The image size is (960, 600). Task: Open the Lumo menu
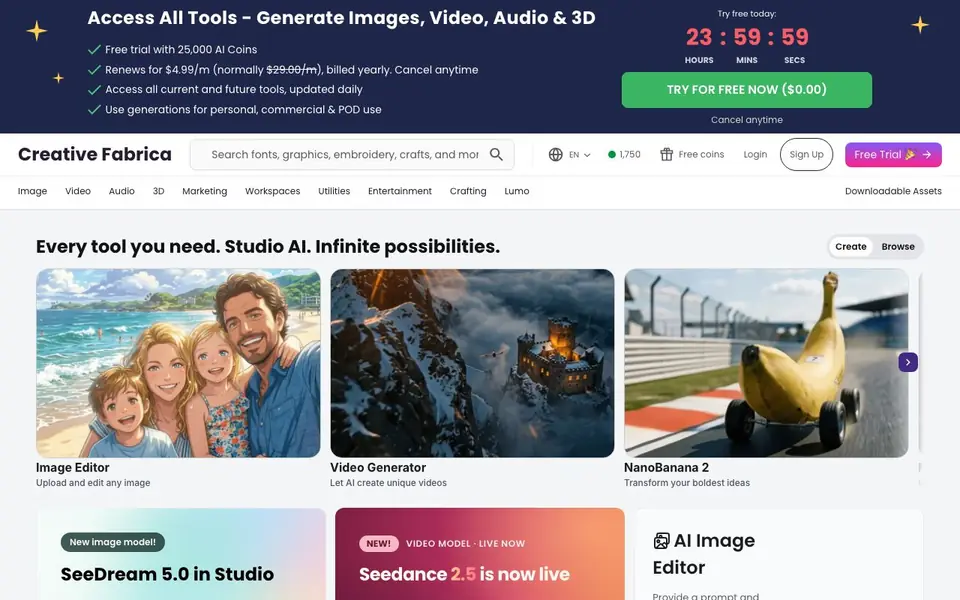pyautogui.click(x=517, y=191)
